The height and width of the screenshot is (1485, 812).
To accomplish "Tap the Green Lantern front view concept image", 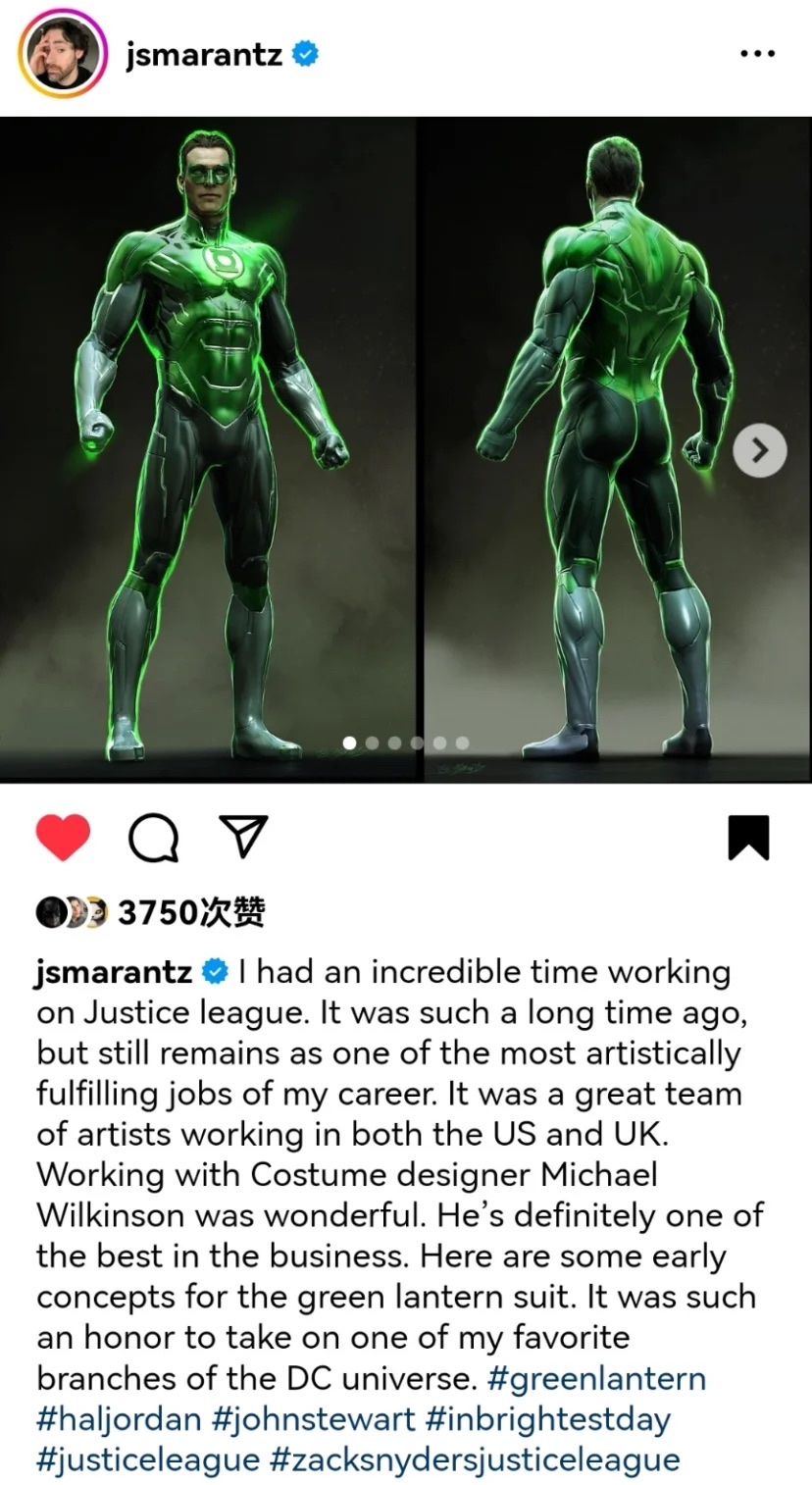I will [208, 449].
